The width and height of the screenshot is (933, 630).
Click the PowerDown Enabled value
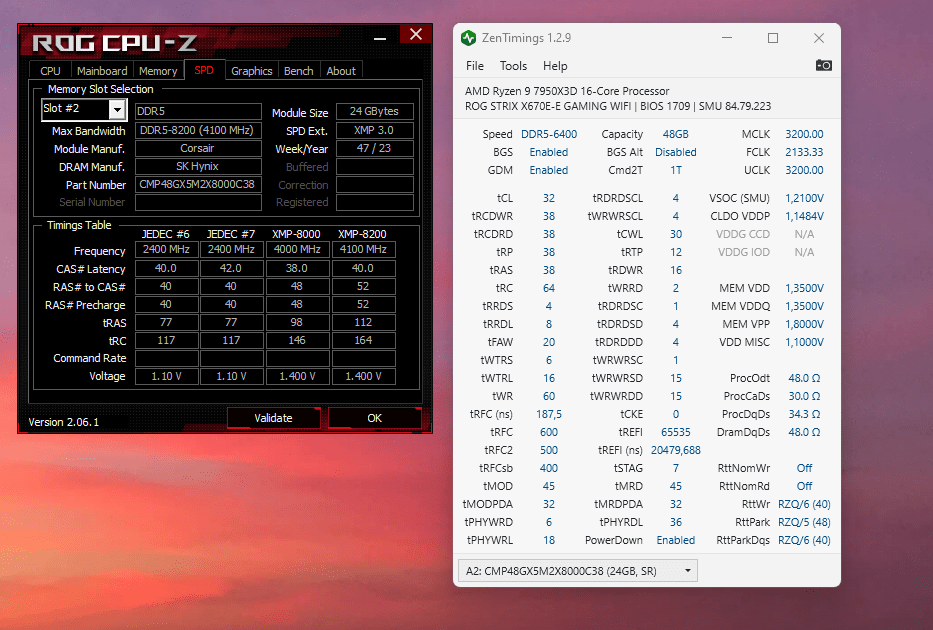click(x=675, y=540)
